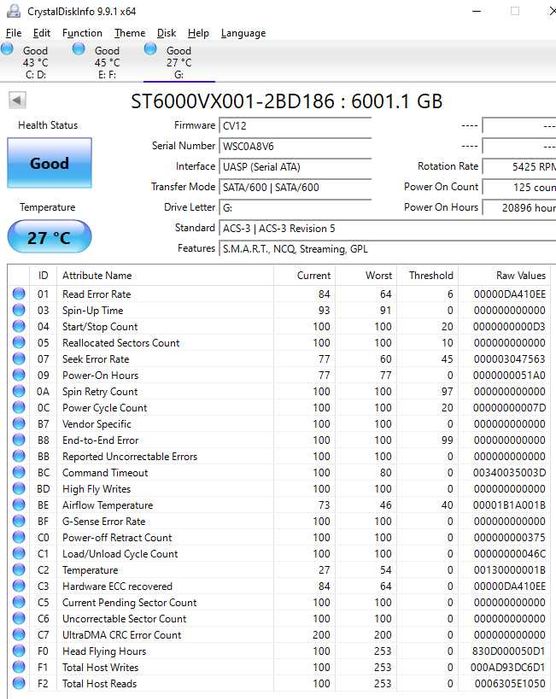Click the Threshold column header
The width and height of the screenshot is (556, 699).
point(428,275)
